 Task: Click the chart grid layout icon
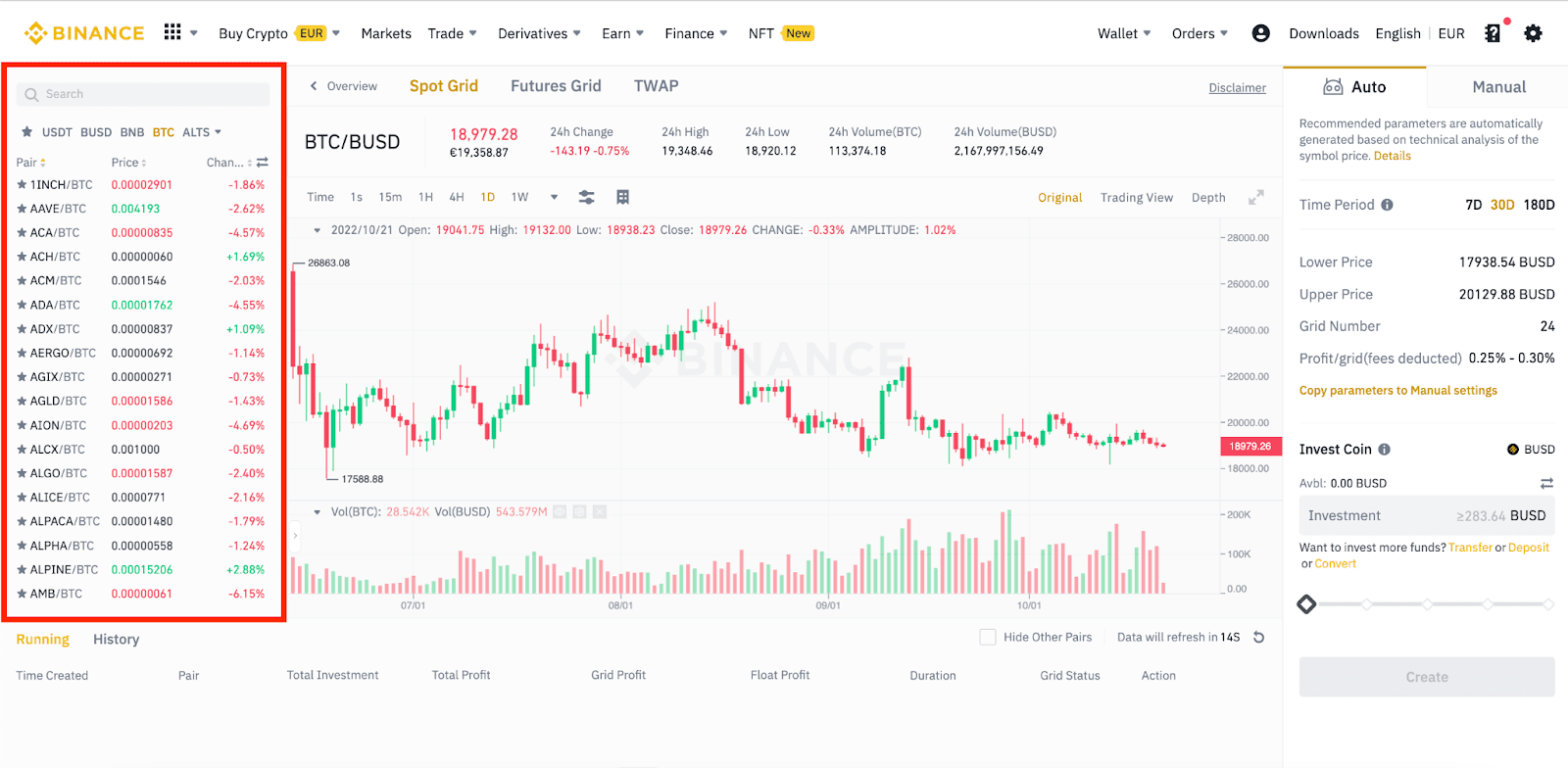(622, 197)
